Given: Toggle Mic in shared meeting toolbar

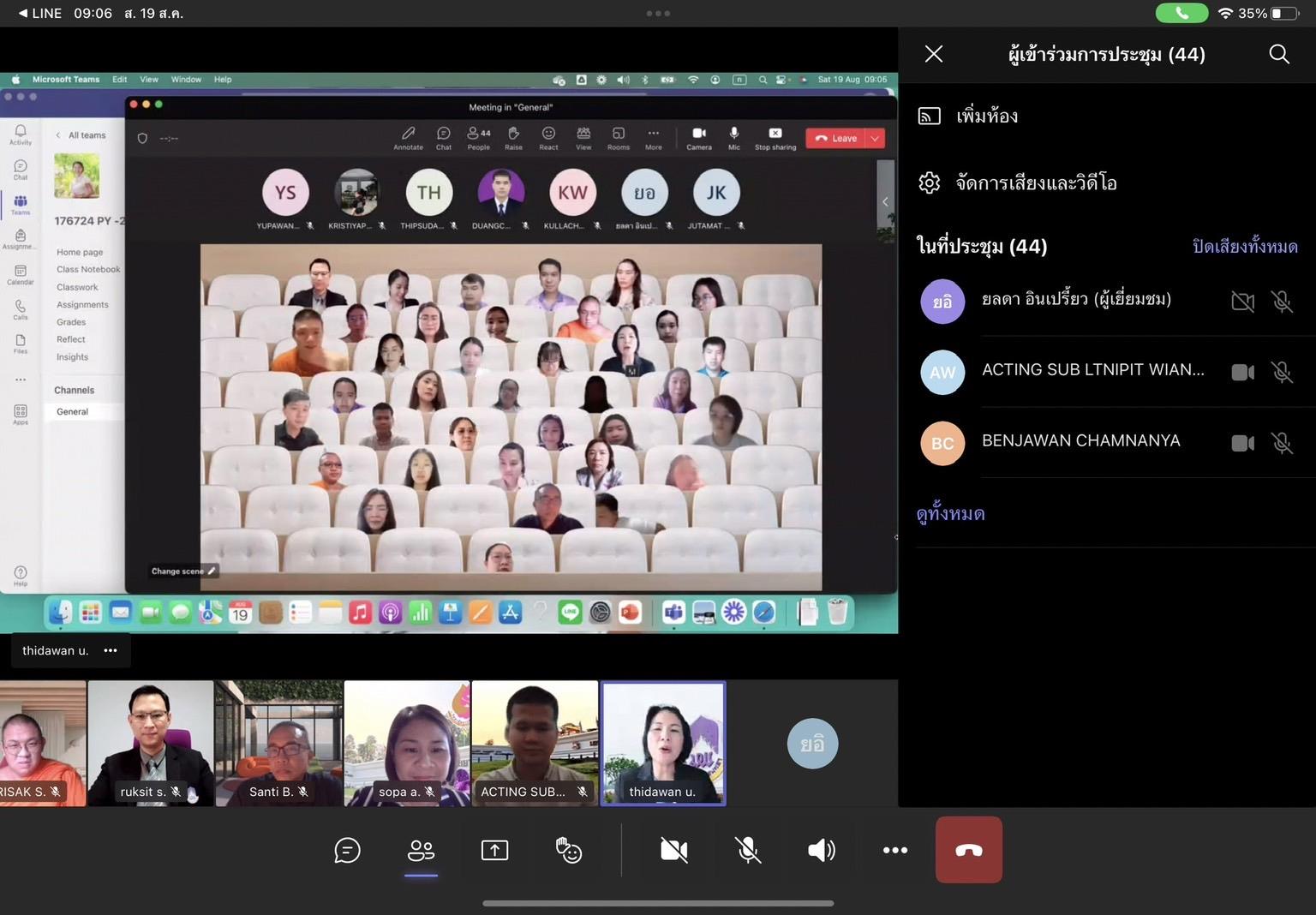Looking at the screenshot, I should coord(734,138).
